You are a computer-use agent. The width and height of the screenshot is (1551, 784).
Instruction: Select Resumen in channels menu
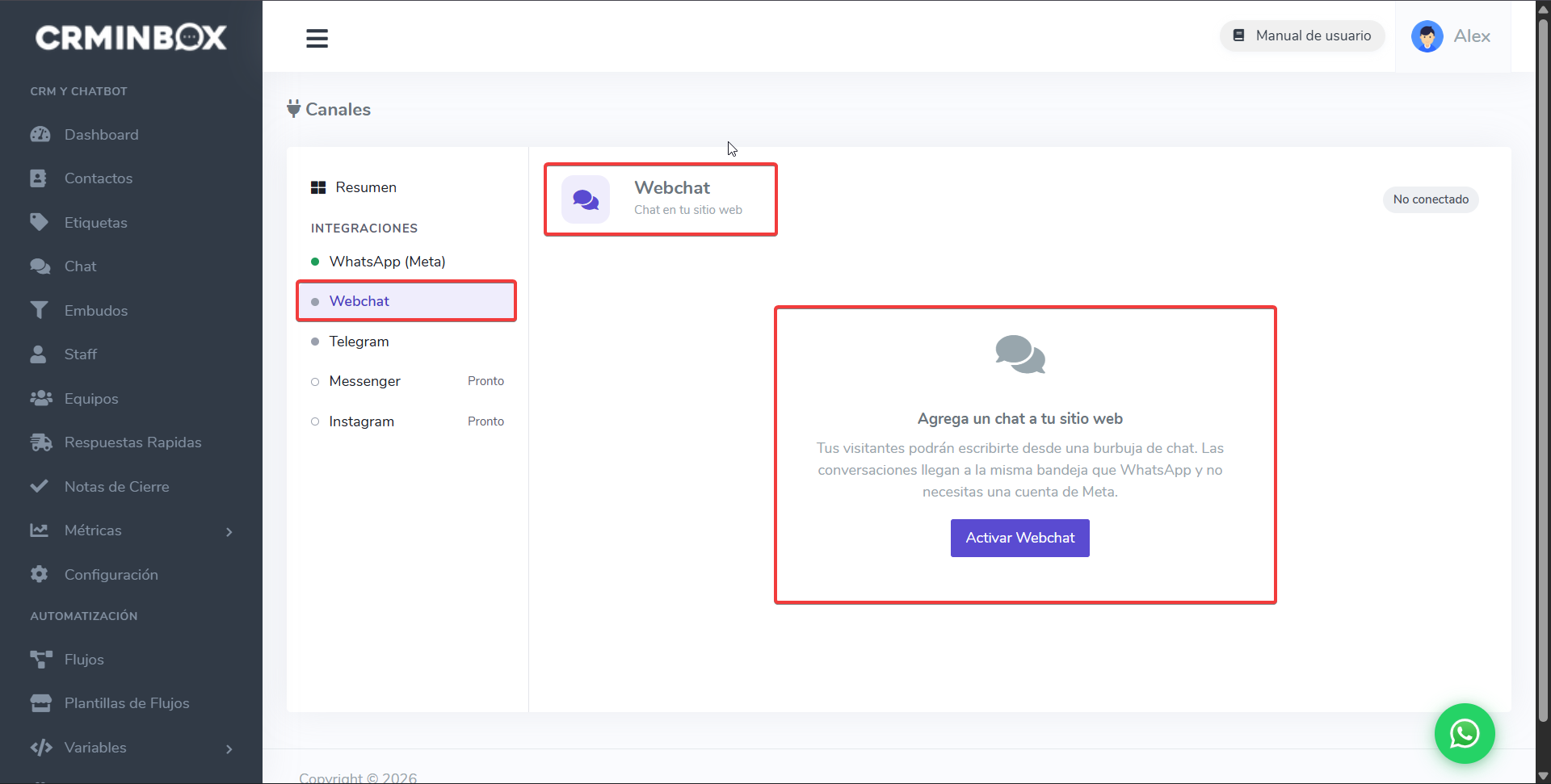(406, 187)
